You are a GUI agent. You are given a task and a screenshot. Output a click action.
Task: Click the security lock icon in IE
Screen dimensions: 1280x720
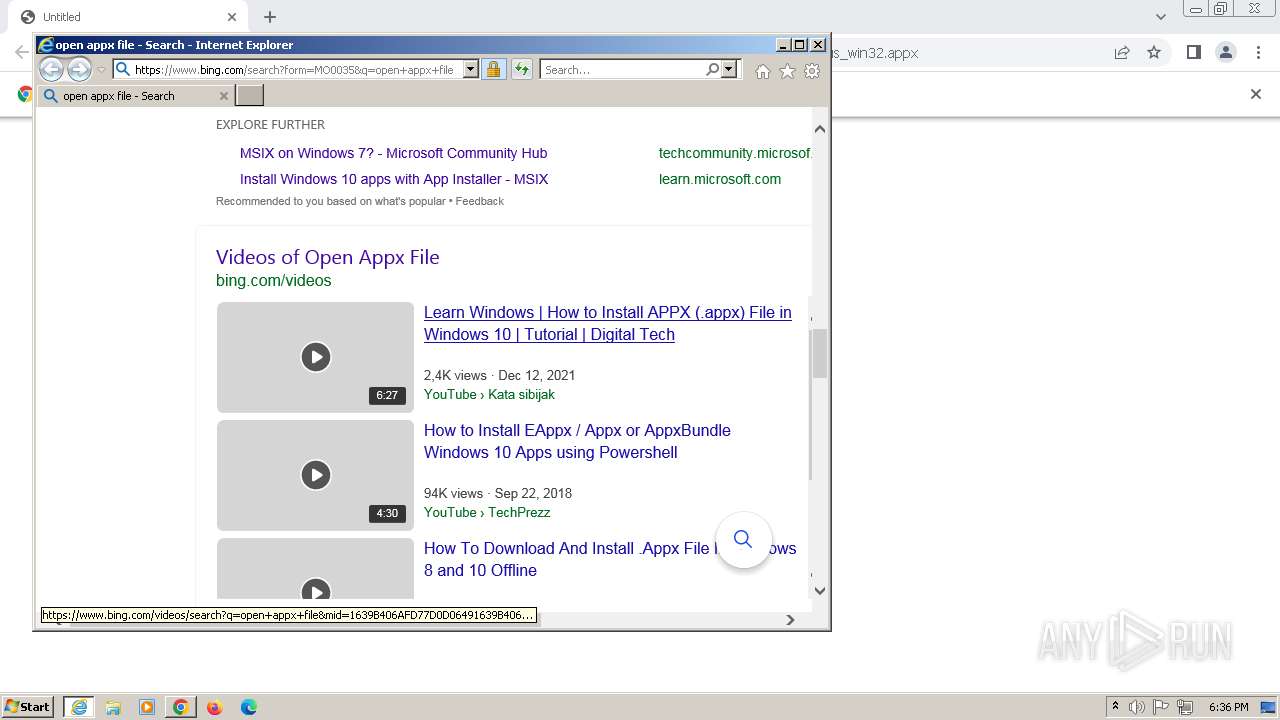(493, 69)
